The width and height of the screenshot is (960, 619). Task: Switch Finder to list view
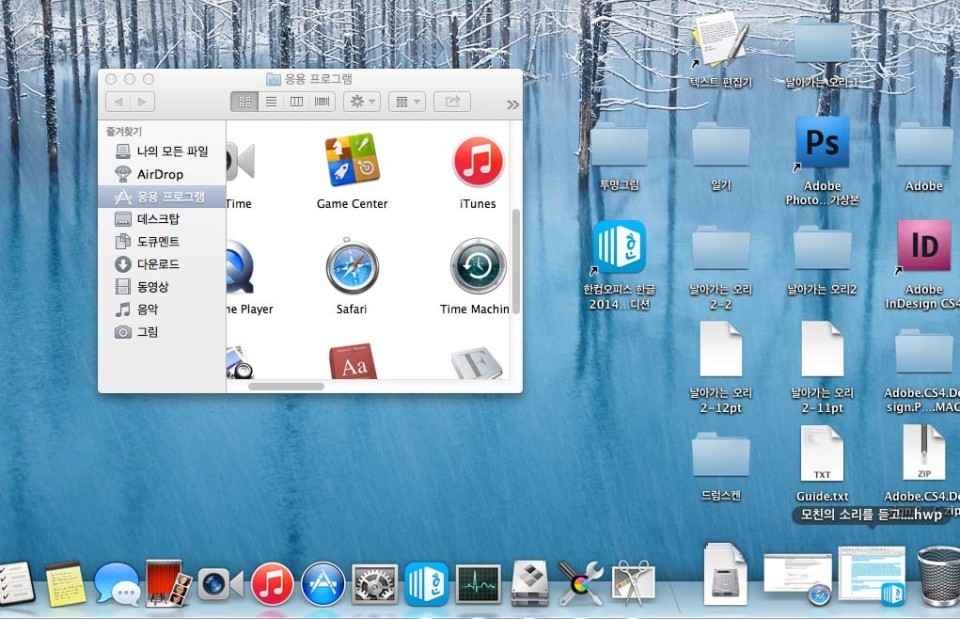270,102
